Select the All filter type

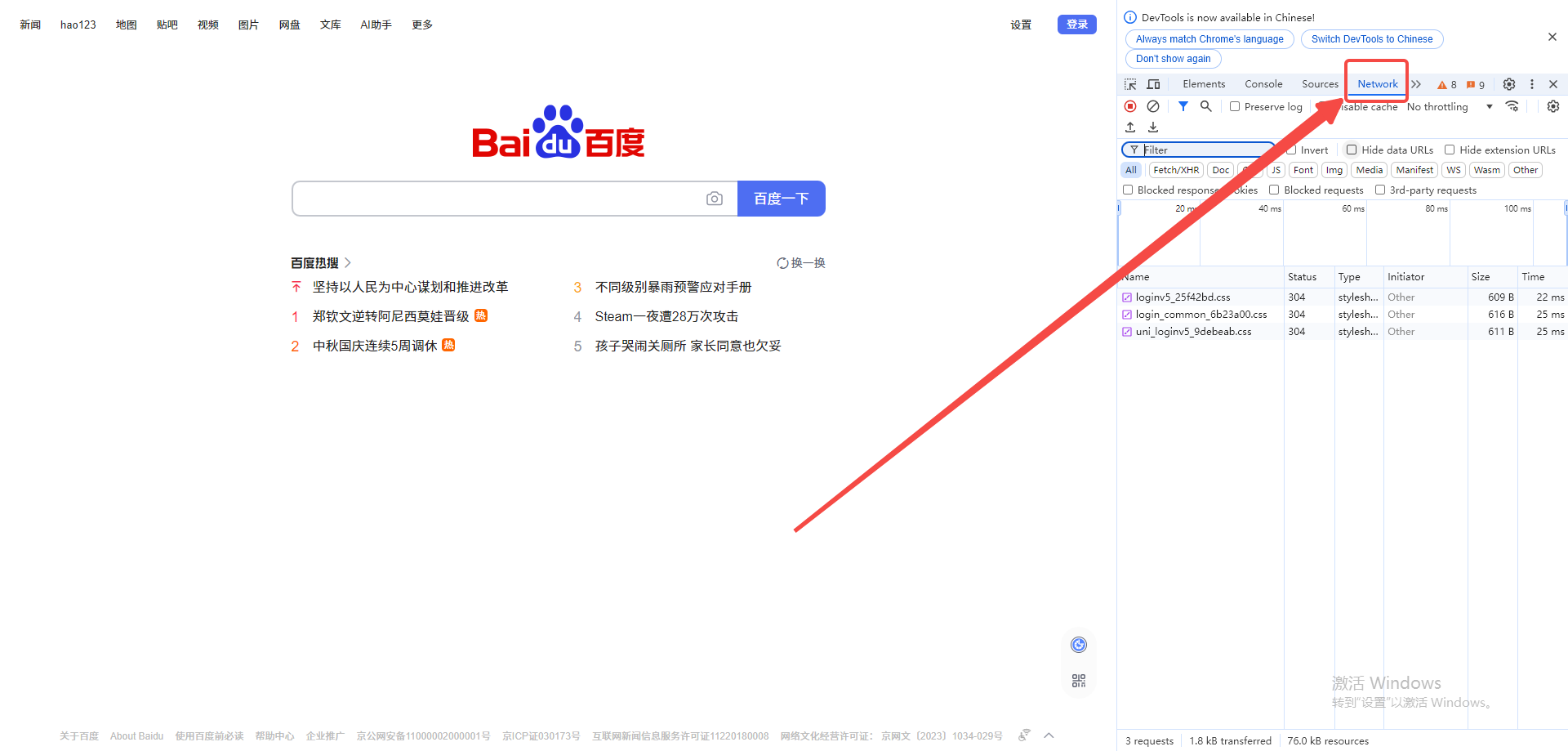coord(1130,170)
